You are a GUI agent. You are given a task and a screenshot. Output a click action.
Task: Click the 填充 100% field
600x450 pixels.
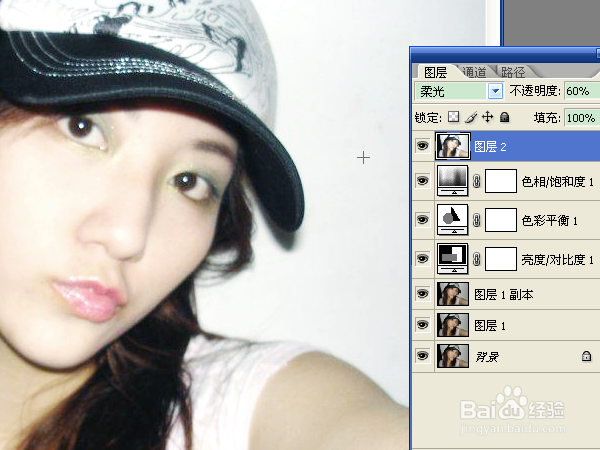(x=582, y=117)
